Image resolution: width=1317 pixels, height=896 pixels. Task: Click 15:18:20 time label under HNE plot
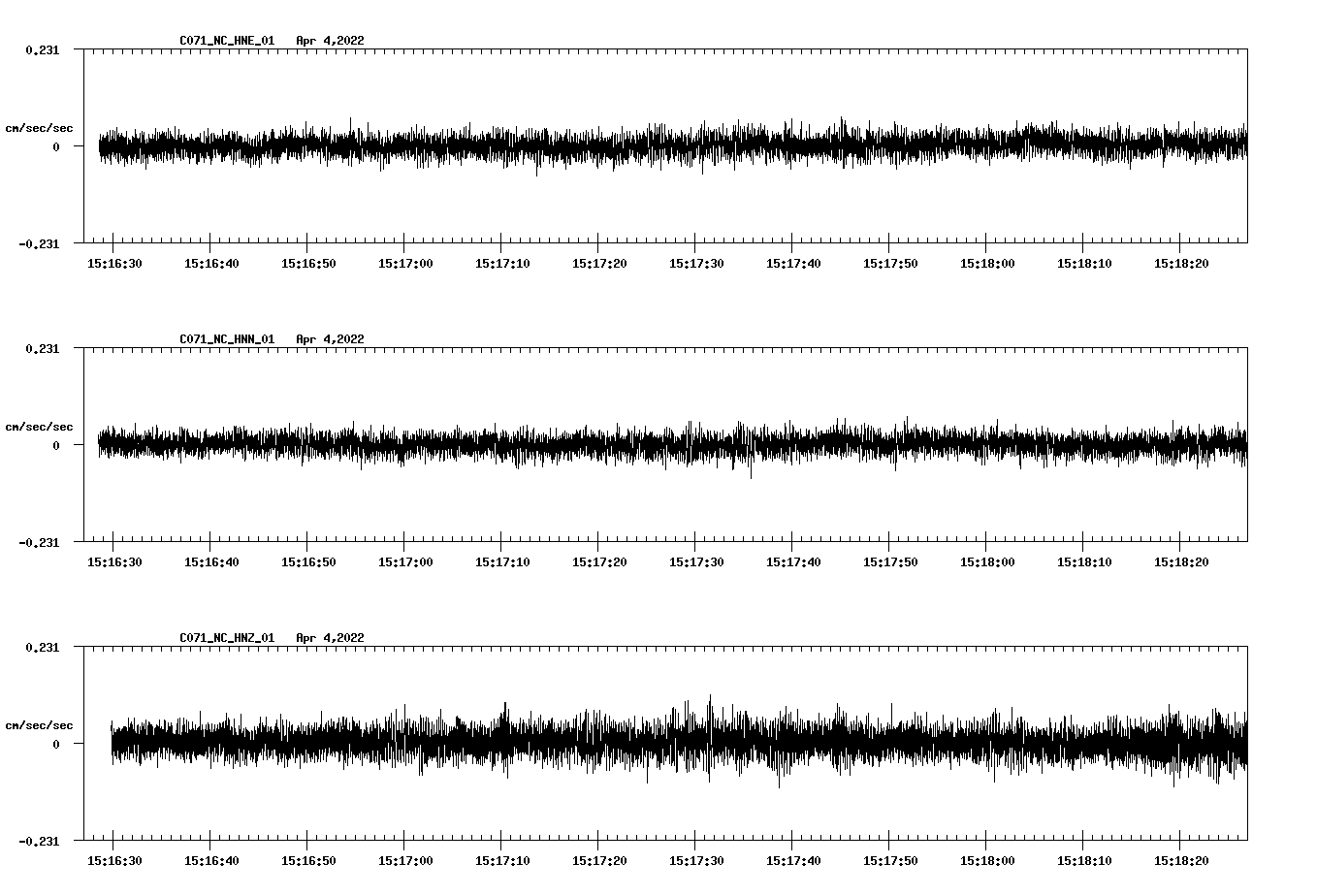(1181, 264)
